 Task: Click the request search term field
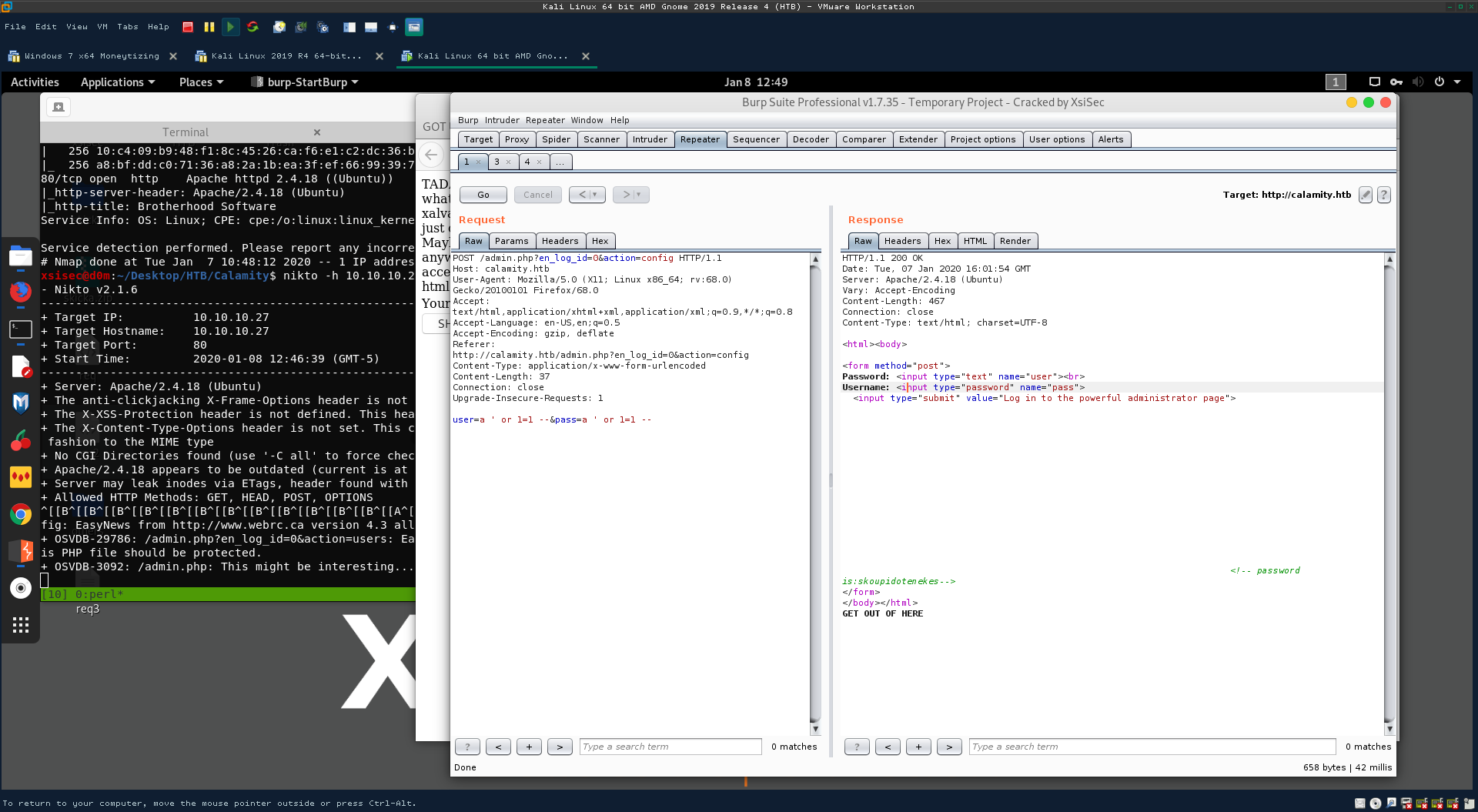point(670,747)
